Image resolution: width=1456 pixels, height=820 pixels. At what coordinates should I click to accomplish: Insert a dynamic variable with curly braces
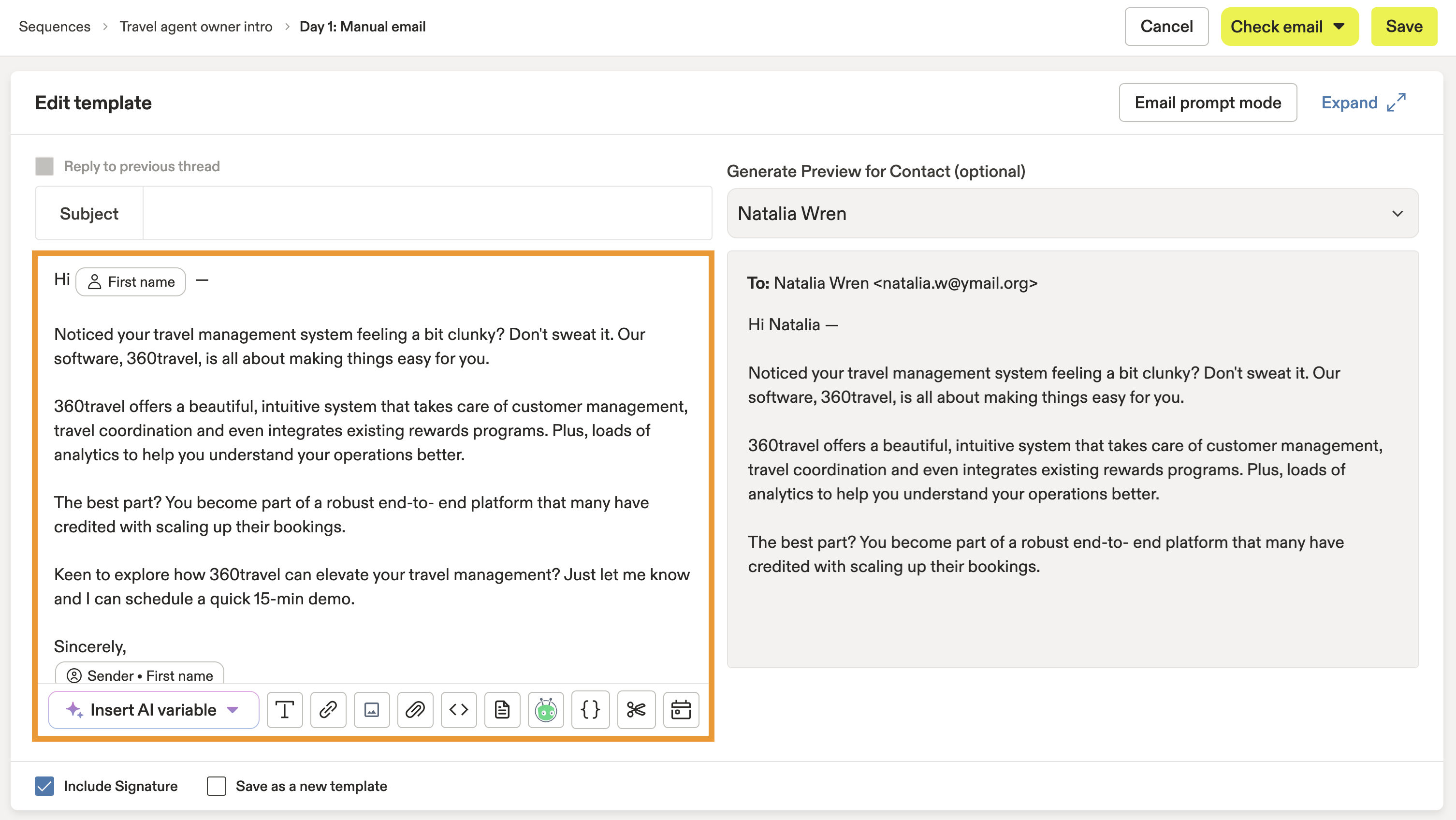click(x=590, y=710)
